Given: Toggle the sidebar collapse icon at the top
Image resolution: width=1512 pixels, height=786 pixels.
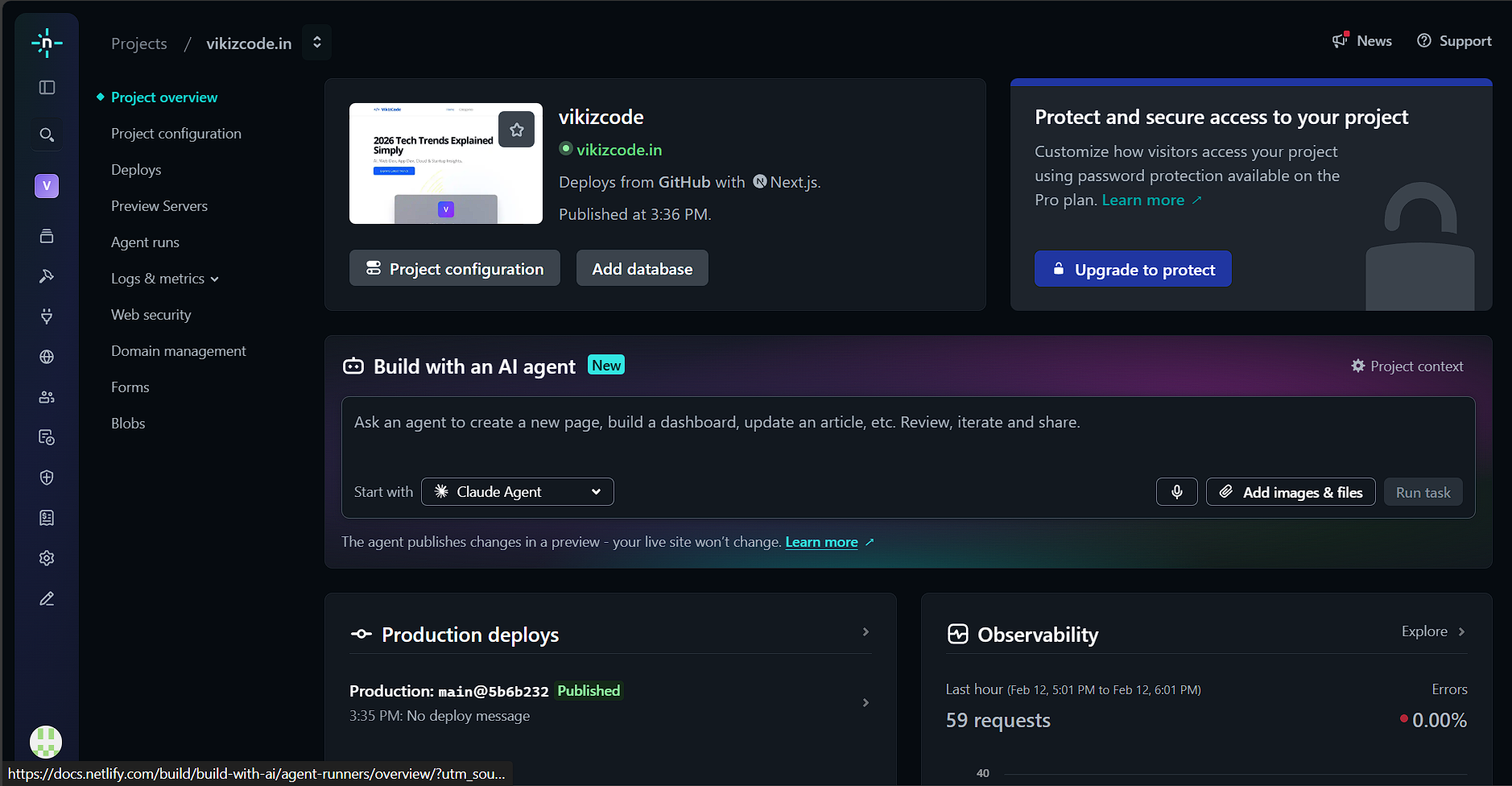Looking at the screenshot, I should [46, 88].
